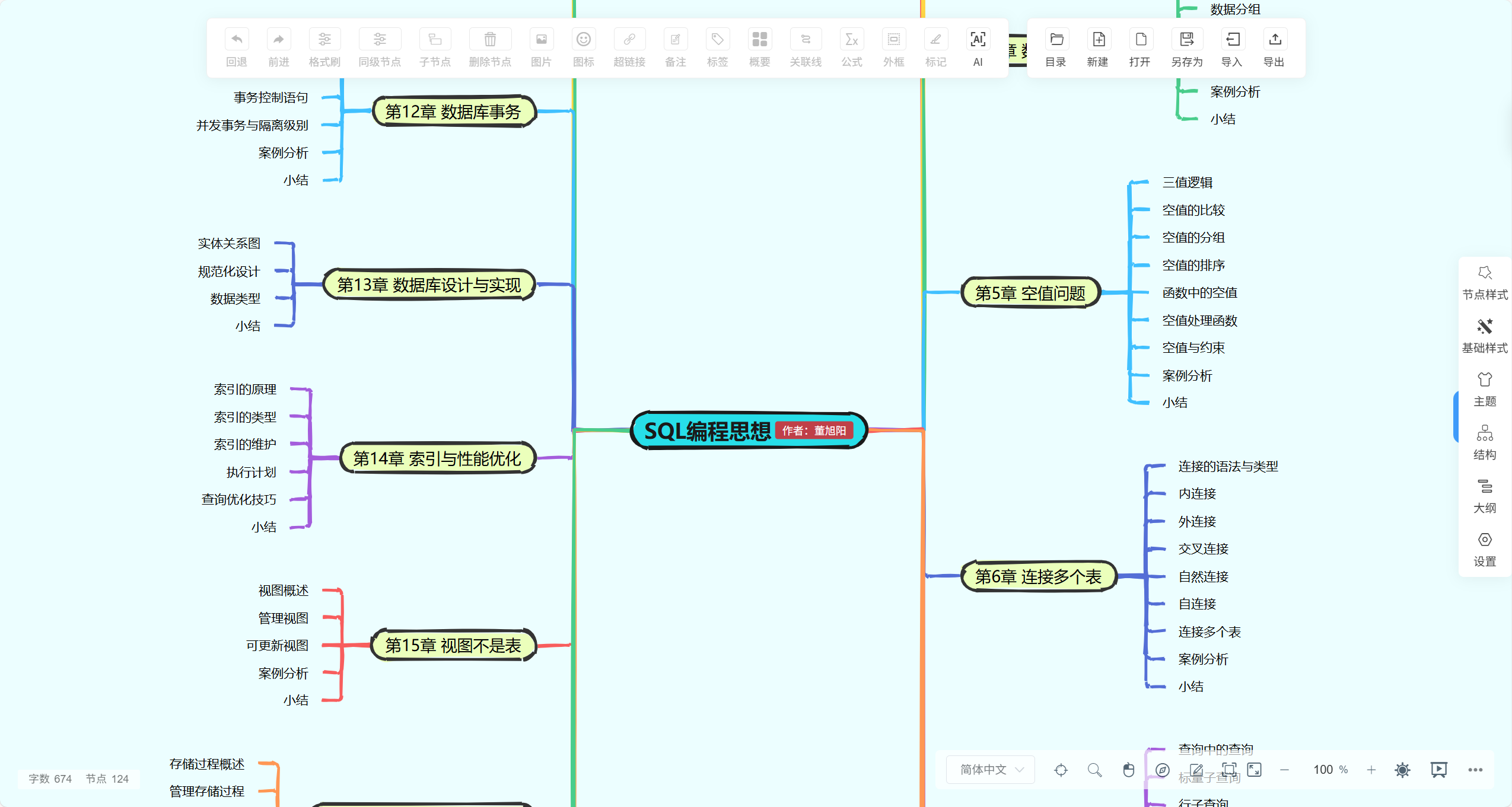Open the 结构 structure panel

1485,442
